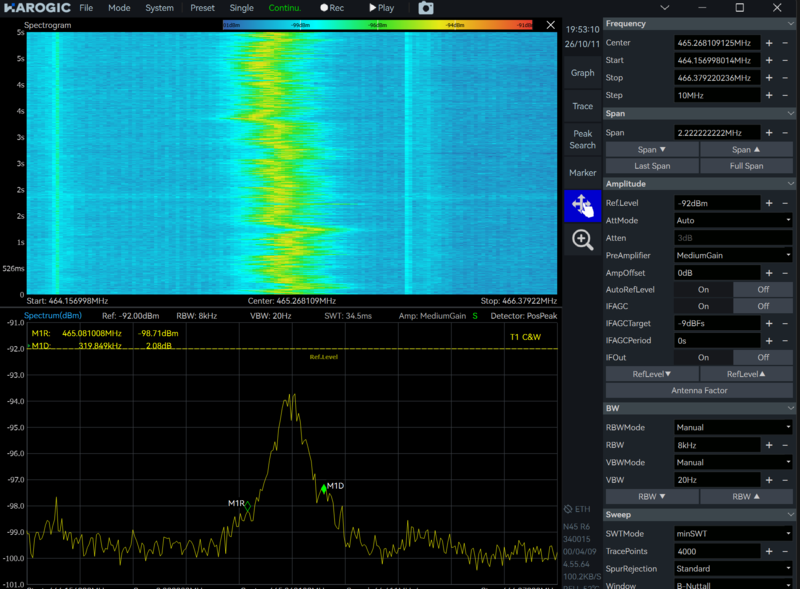Click the Span down button

652,150
